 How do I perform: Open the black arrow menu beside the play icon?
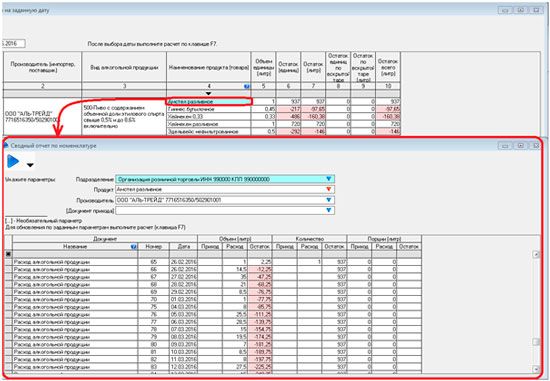coord(30,165)
